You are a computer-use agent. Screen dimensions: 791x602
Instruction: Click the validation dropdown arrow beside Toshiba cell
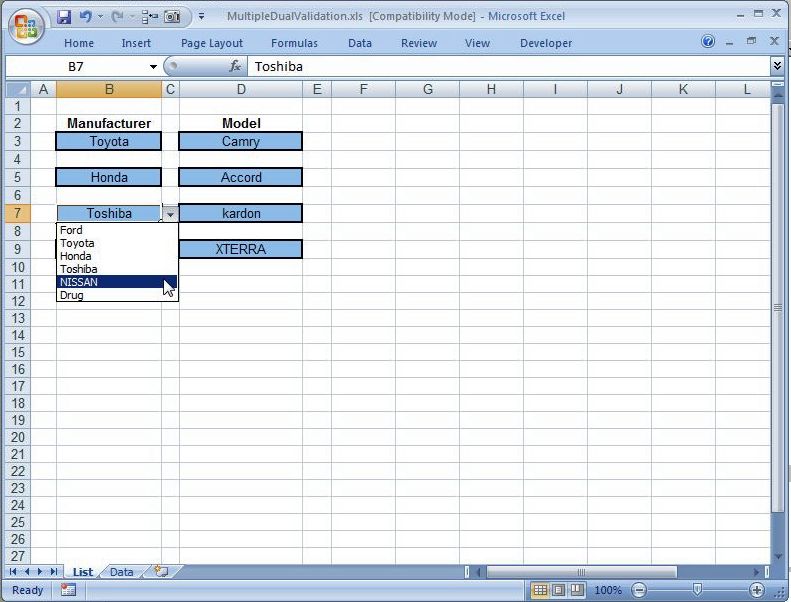coord(171,214)
